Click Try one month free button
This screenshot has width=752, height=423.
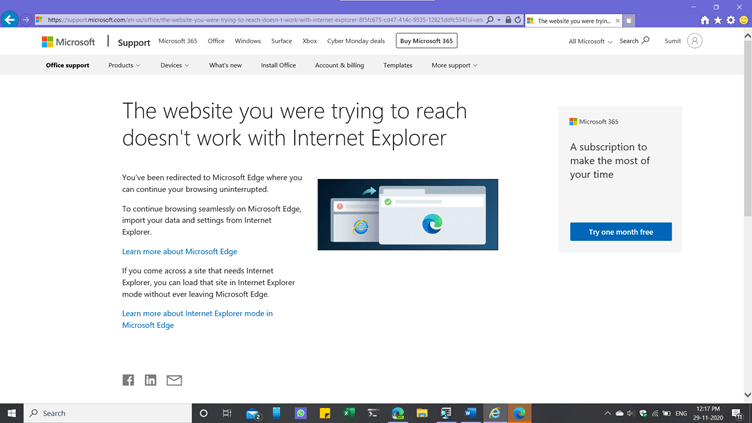click(621, 232)
